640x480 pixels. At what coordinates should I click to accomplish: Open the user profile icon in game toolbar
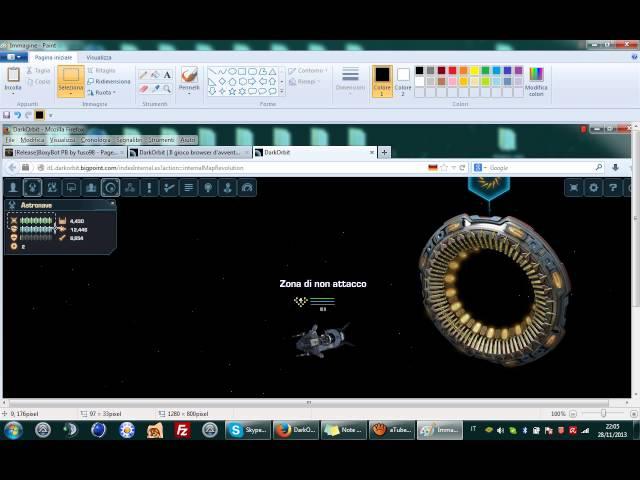(x=13, y=187)
